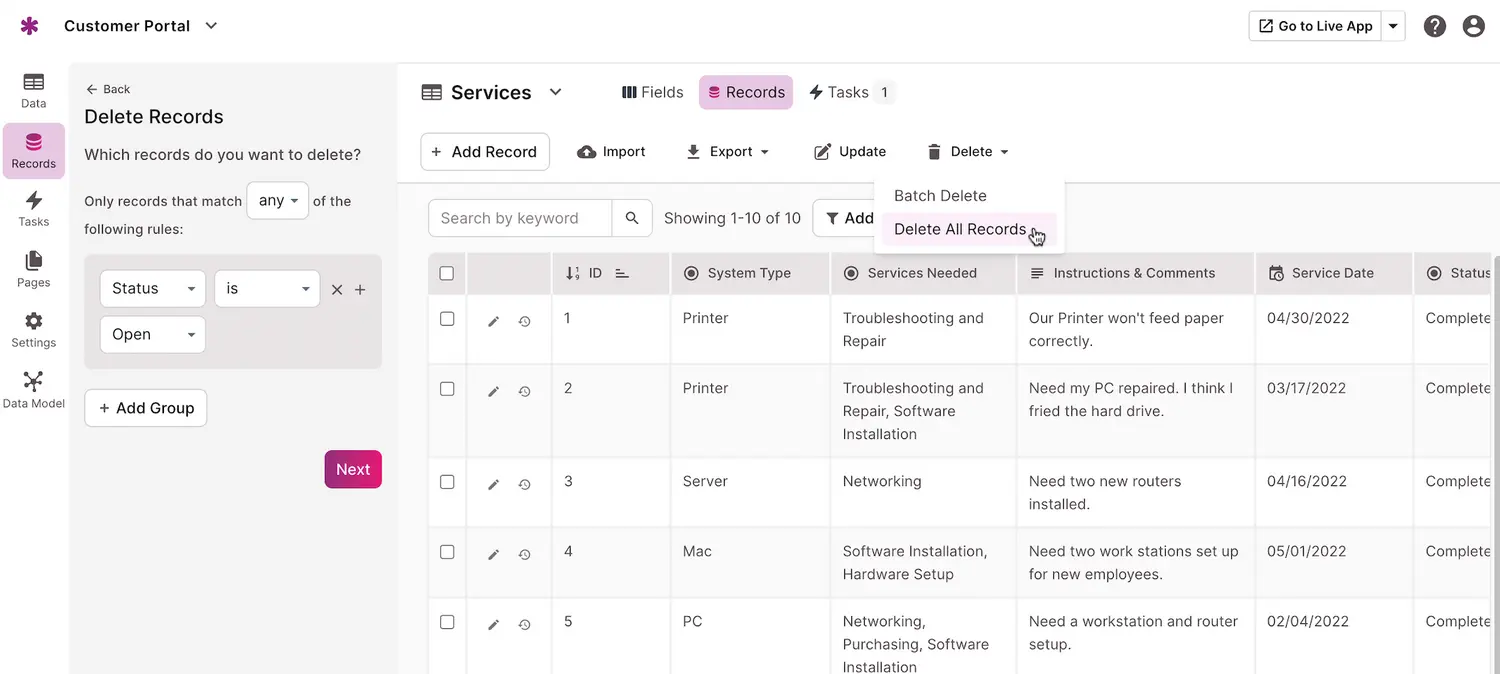This screenshot has height=674, width=1500.
Task: Select all records with header checkbox
Action: 447,273
